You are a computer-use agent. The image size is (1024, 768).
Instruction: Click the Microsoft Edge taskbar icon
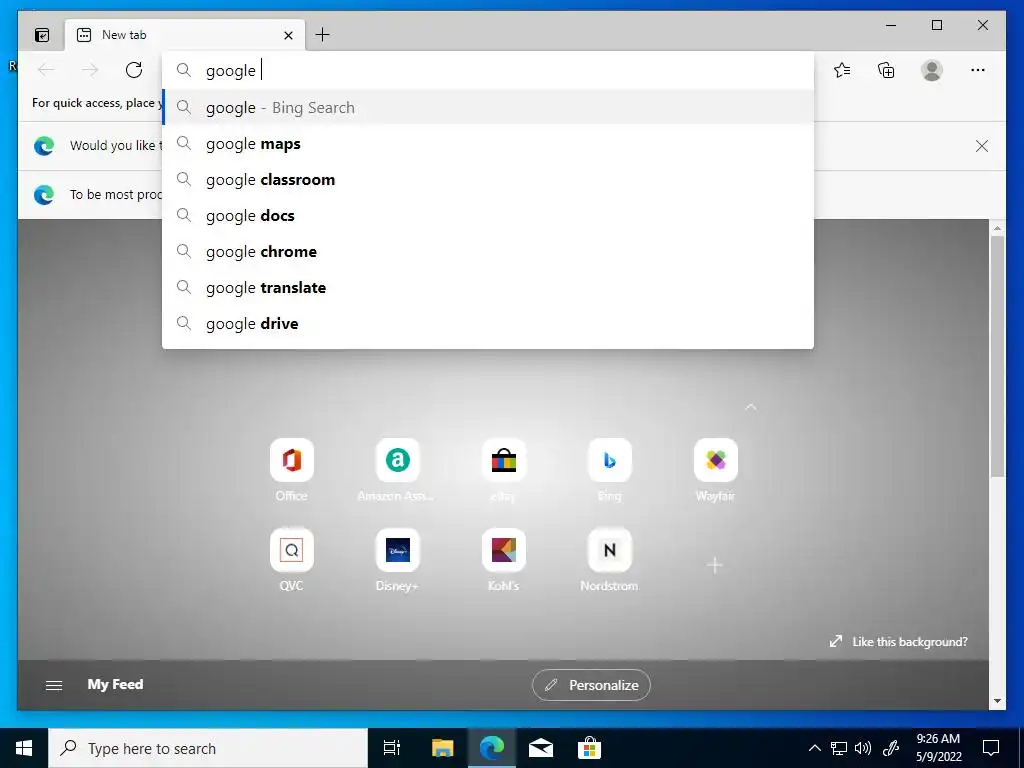click(492, 748)
